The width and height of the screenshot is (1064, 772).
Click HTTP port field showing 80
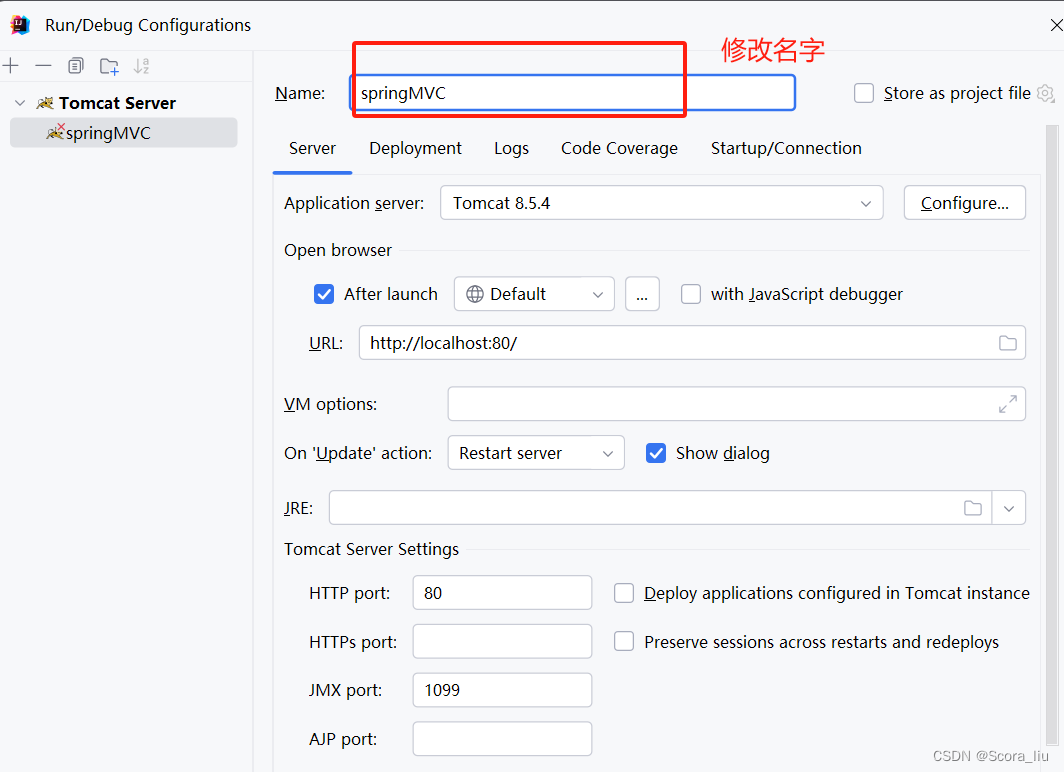[502, 594]
